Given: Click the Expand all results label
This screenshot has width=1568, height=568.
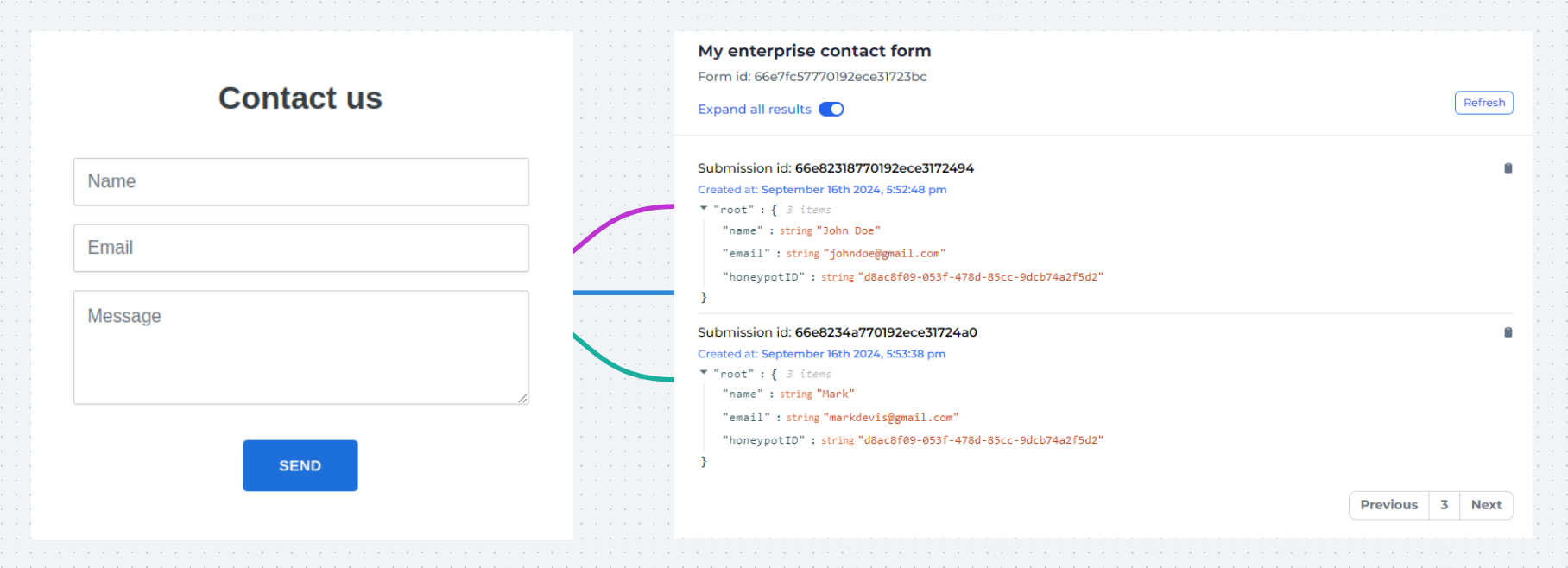Looking at the screenshot, I should (x=754, y=109).
